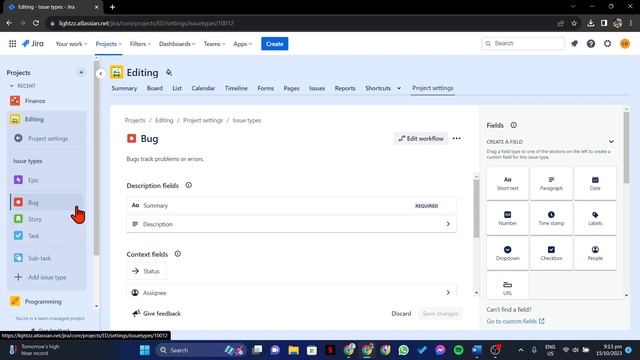Click into the Jira search field
Image resolution: width=640 pixels, height=360 pixels.
(523, 43)
